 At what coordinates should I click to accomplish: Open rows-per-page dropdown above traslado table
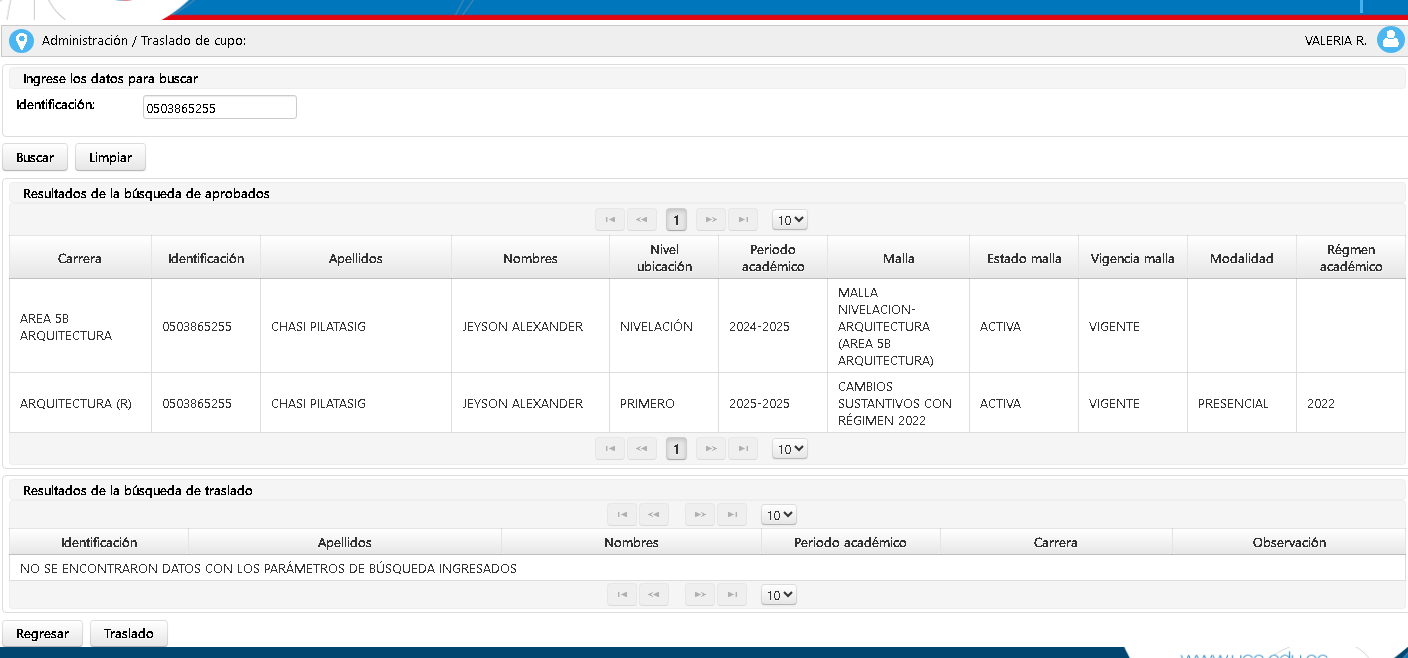pos(779,515)
